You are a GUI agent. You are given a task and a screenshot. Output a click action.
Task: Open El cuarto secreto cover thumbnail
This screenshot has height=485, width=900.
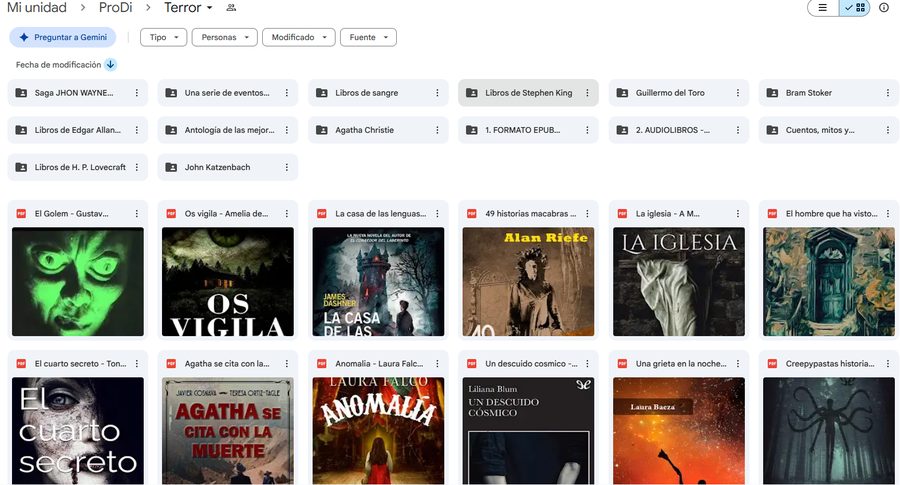click(x=78, y=431)
